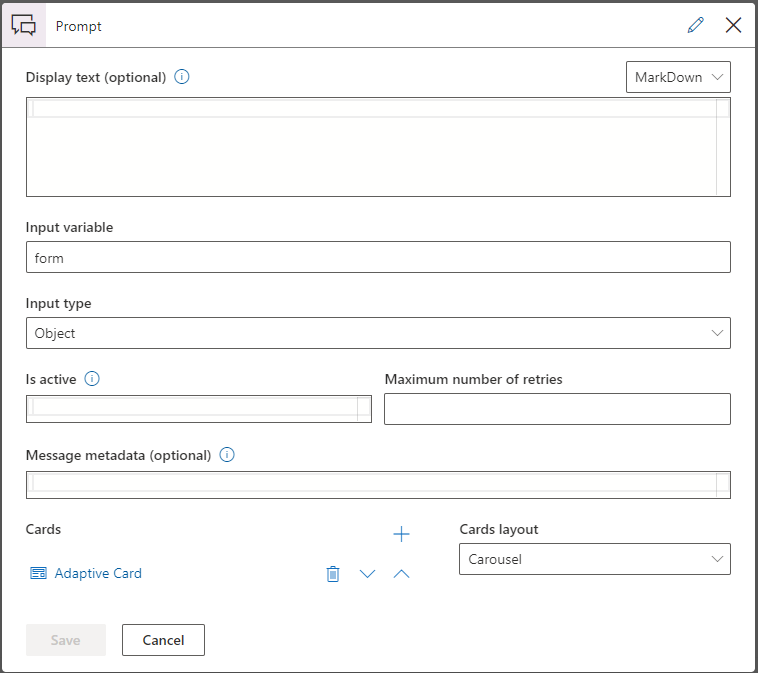The height and width of the screenshot is (673, 758).
Task: Click the Adaptive Card type icon
Action: pos(38,574)
